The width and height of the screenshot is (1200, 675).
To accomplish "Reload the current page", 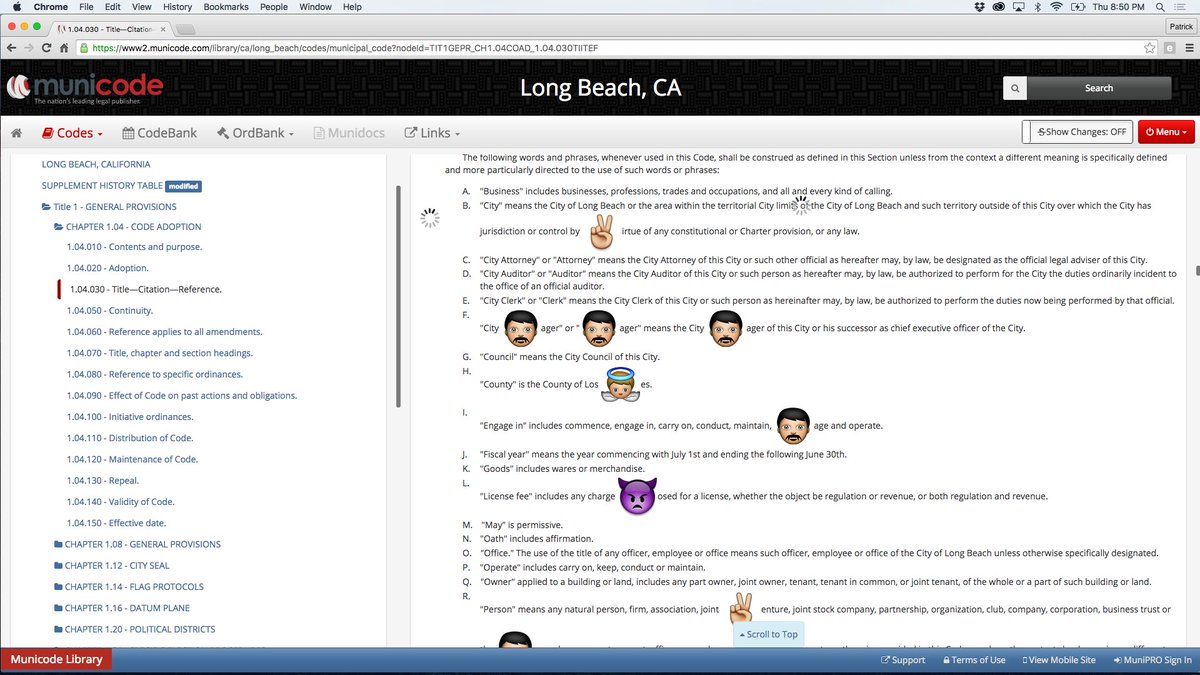I will point(47,47).
